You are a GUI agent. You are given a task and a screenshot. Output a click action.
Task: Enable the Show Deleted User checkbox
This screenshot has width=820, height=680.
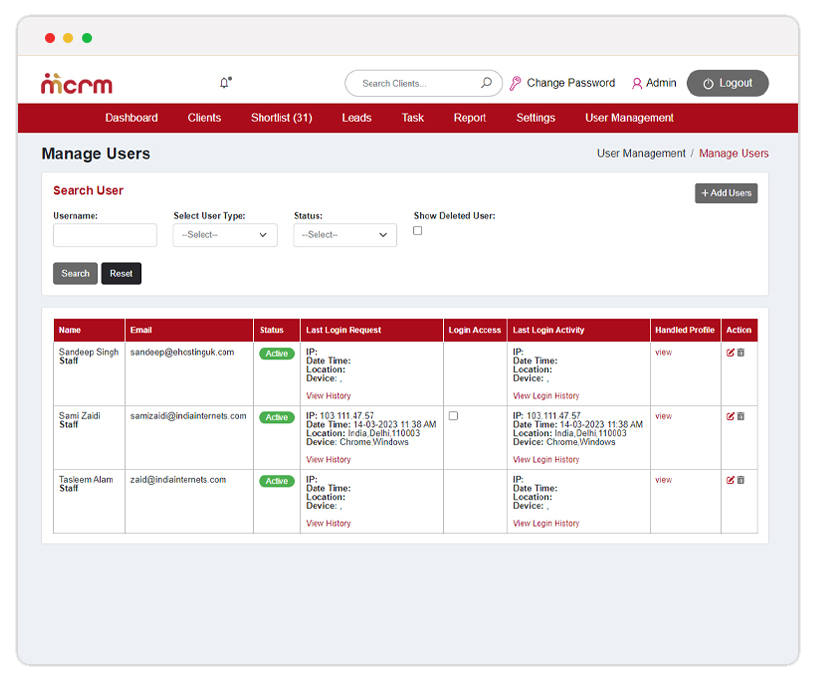pyautogui.click(x=418, y=231)
